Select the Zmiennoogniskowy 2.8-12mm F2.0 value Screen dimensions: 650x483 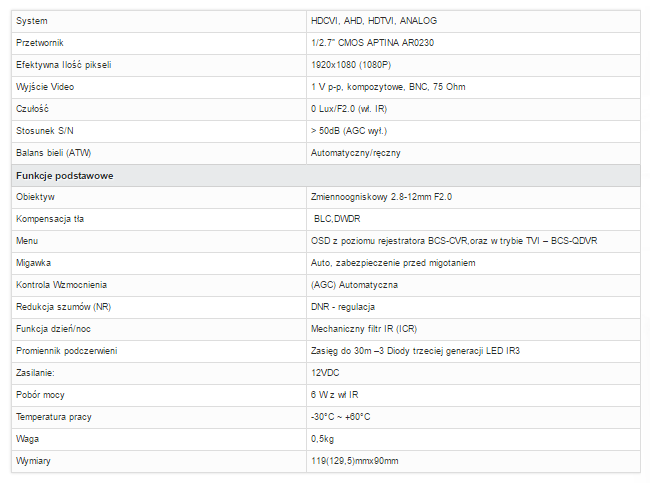(x=381, y=197)
